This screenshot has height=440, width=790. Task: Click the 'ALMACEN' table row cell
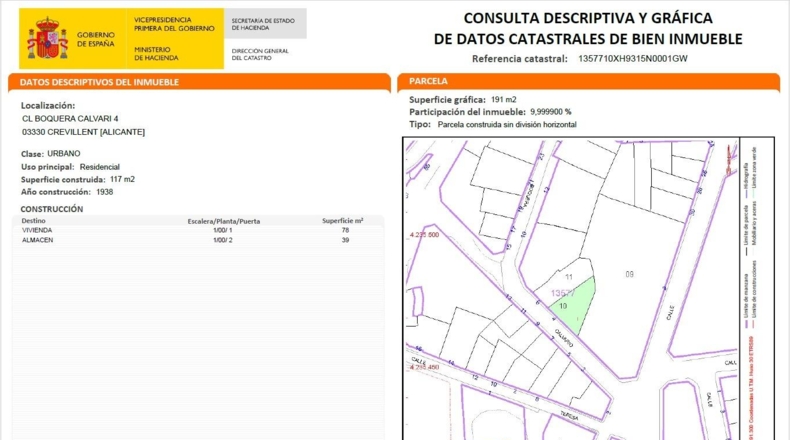(37, 240)
